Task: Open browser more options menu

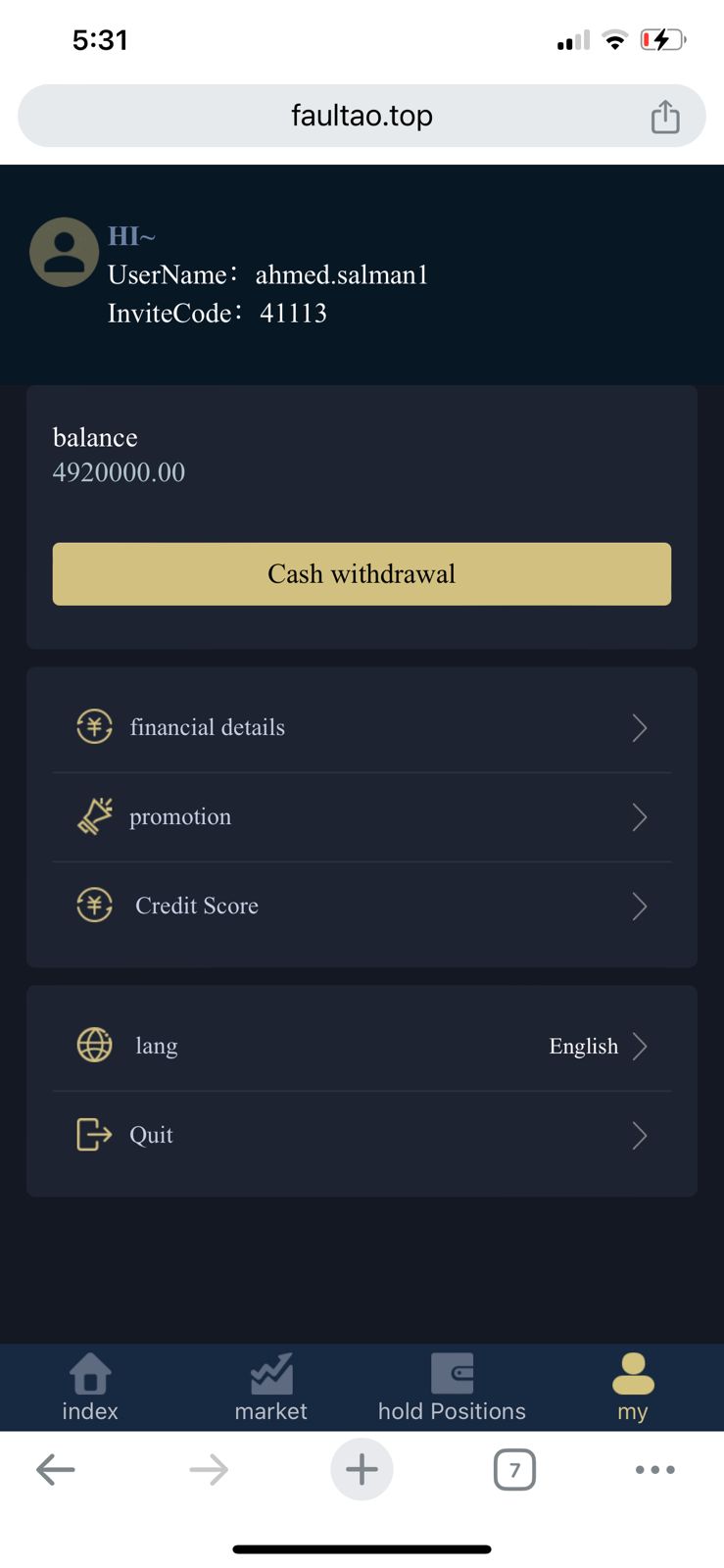Action: point(654,1469)
